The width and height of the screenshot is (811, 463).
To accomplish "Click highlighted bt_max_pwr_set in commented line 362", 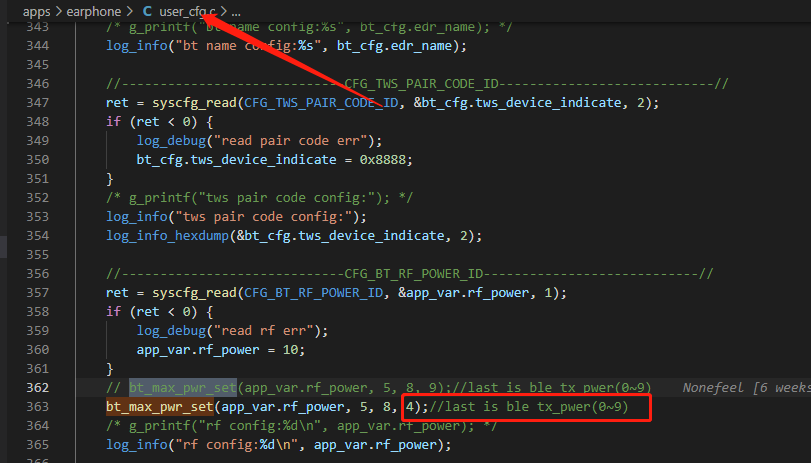I will 183,387.
